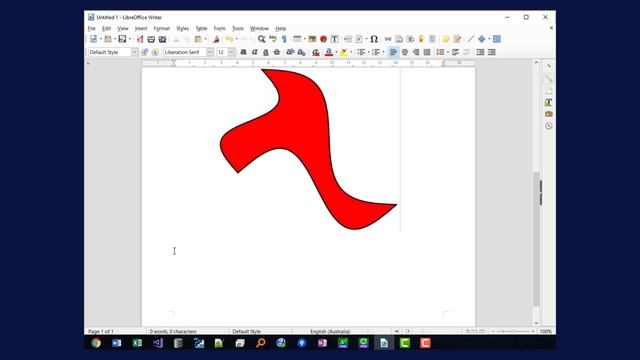Select the Insert Line tool
Viewport: 640px width, 360px height.
tap(471, 39)
